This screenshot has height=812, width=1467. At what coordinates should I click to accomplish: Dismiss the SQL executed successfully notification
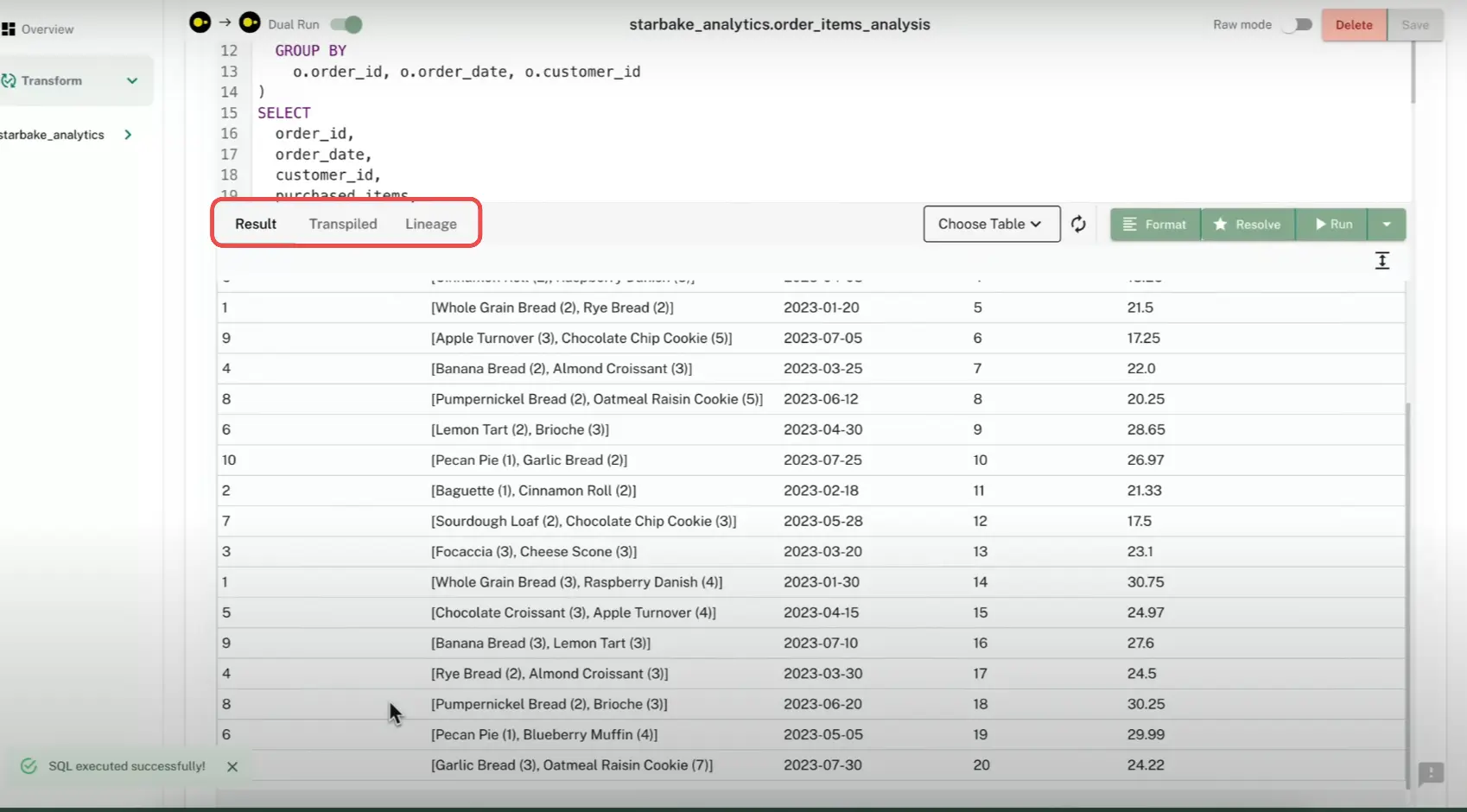click(232, 766)
